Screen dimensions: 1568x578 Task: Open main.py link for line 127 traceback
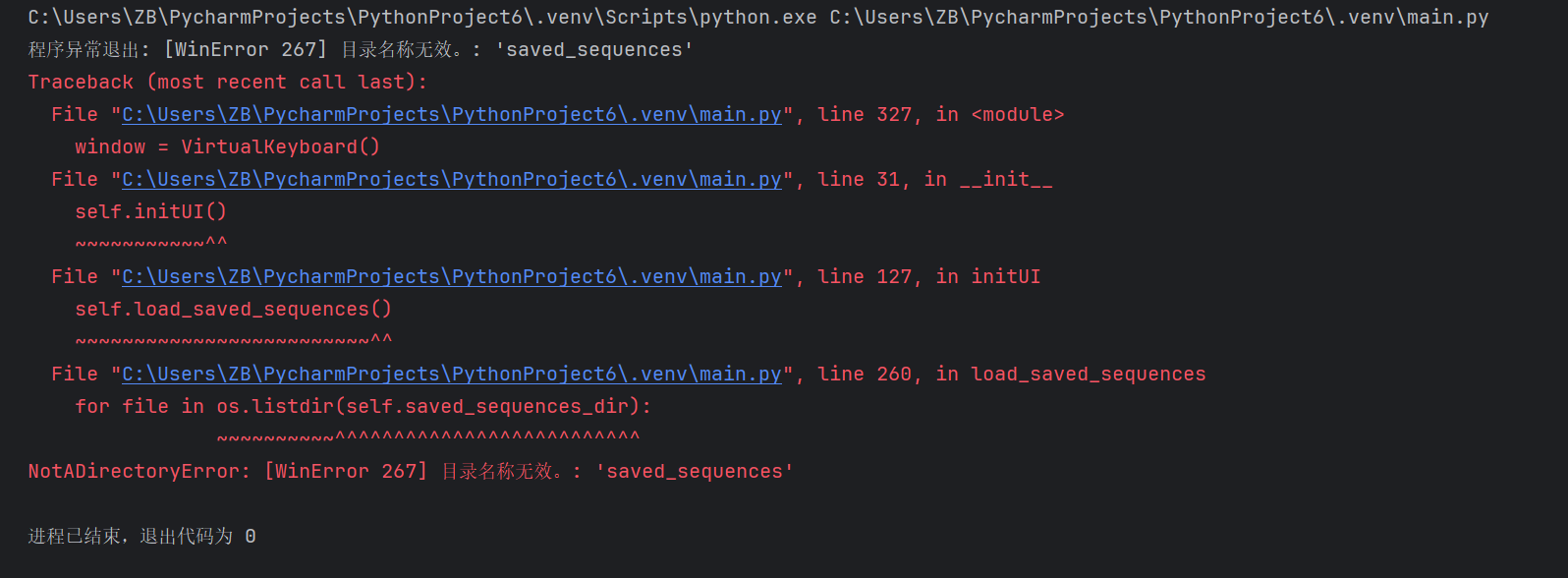[x=451, y=277]
